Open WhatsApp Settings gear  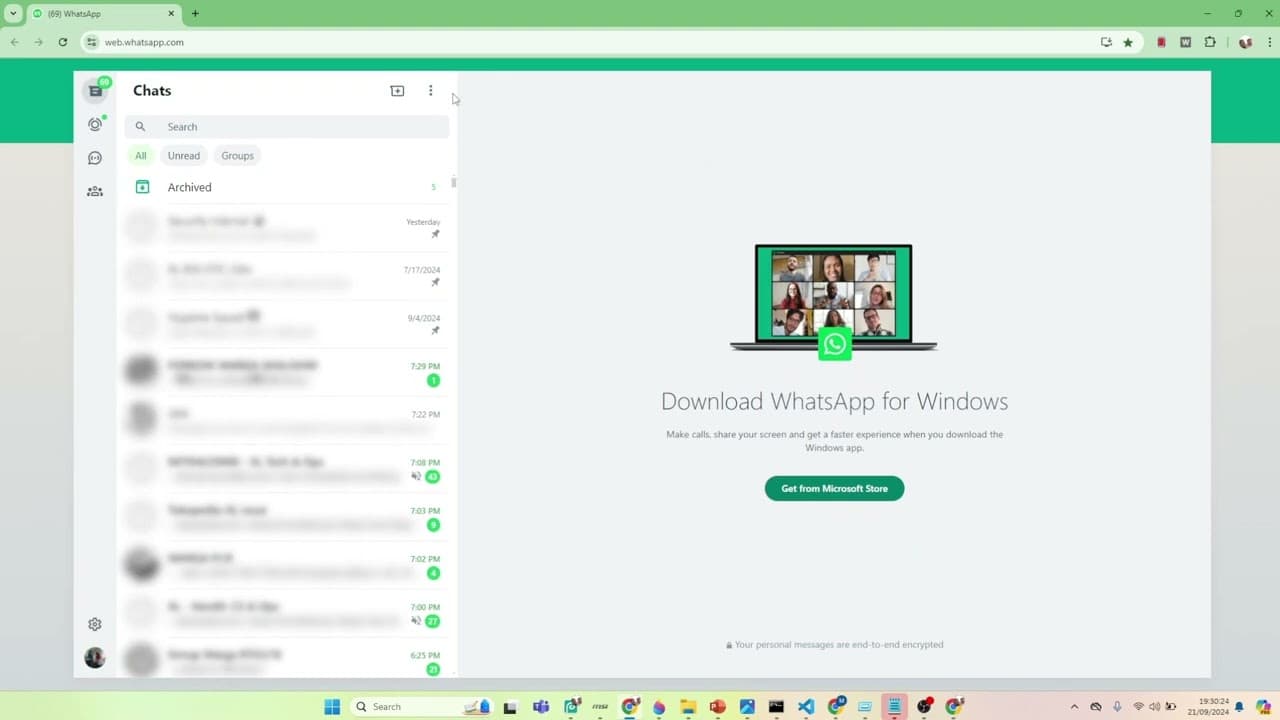coord(95,624)
